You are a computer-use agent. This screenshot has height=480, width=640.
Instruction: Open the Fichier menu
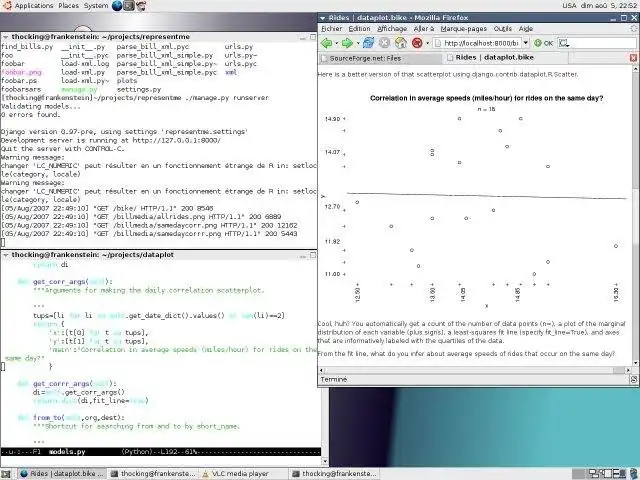(332, 29)
